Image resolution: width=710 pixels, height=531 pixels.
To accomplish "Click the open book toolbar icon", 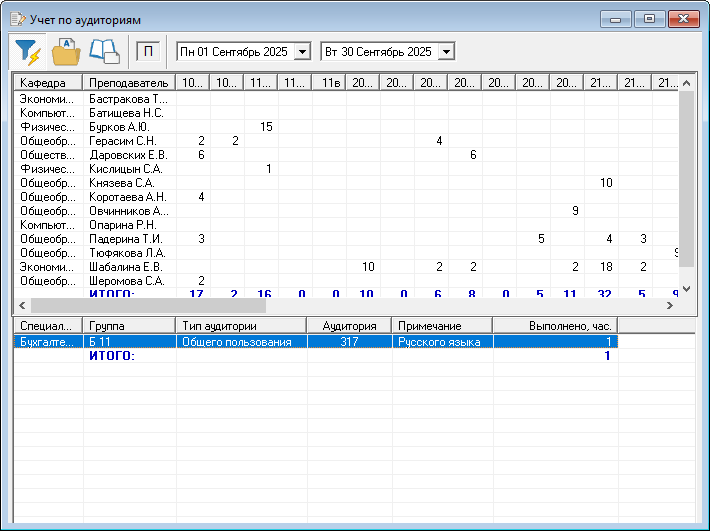I will [104, 50].
